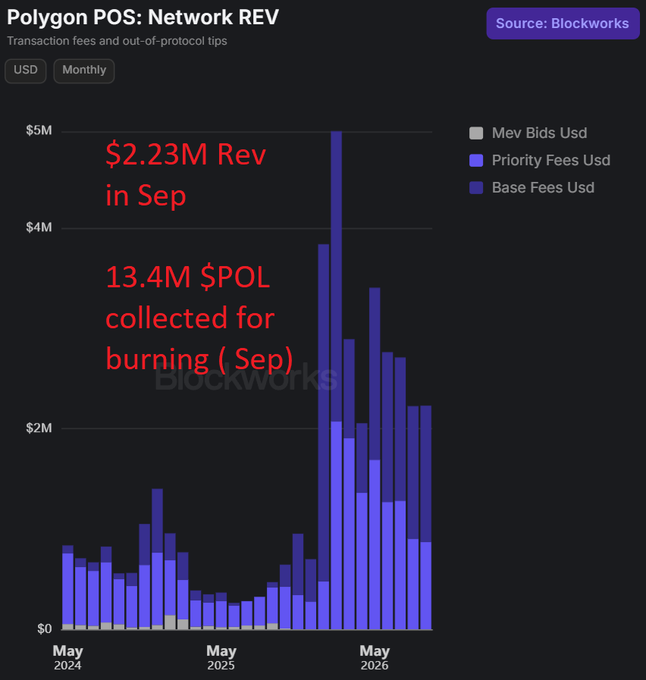Viewport: 646px width, 680px height.
Task: Select the Base Fees Usd legend label
Action: tap(543, 188)
